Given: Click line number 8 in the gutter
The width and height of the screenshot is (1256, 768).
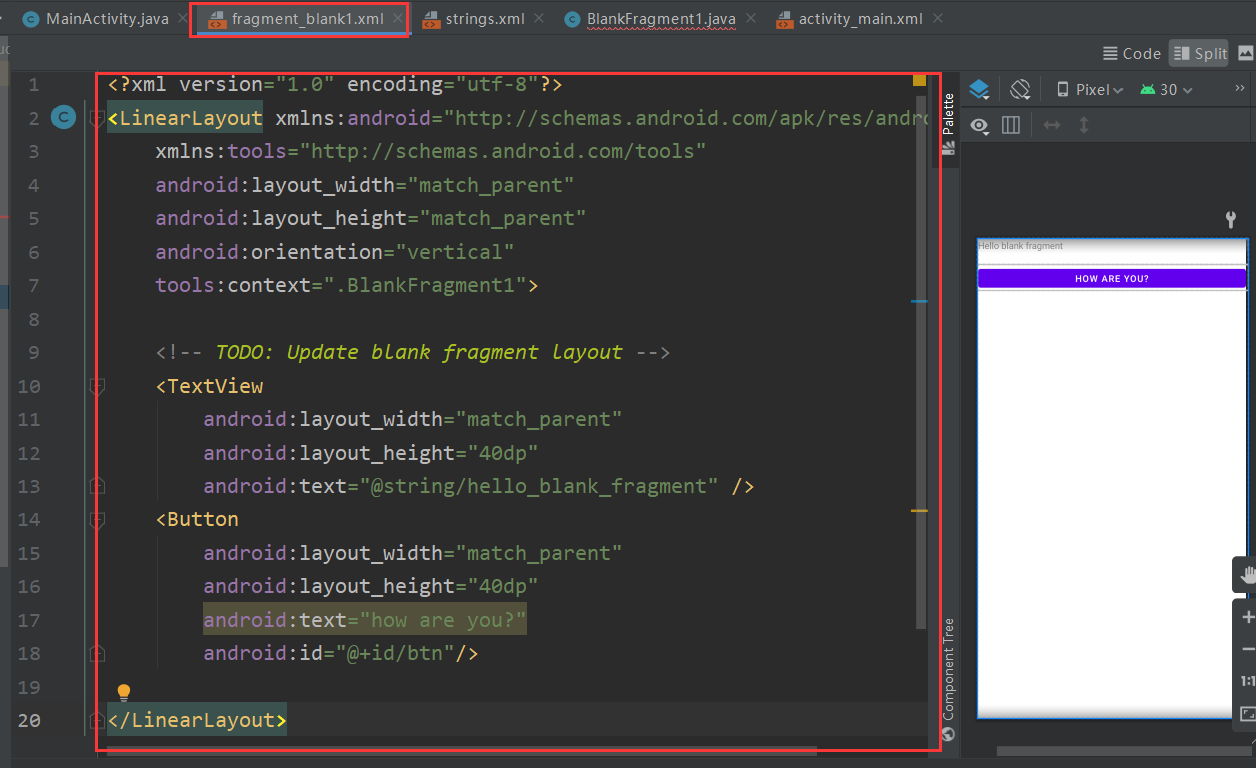Looking at the screenshot, I should 35,319.
